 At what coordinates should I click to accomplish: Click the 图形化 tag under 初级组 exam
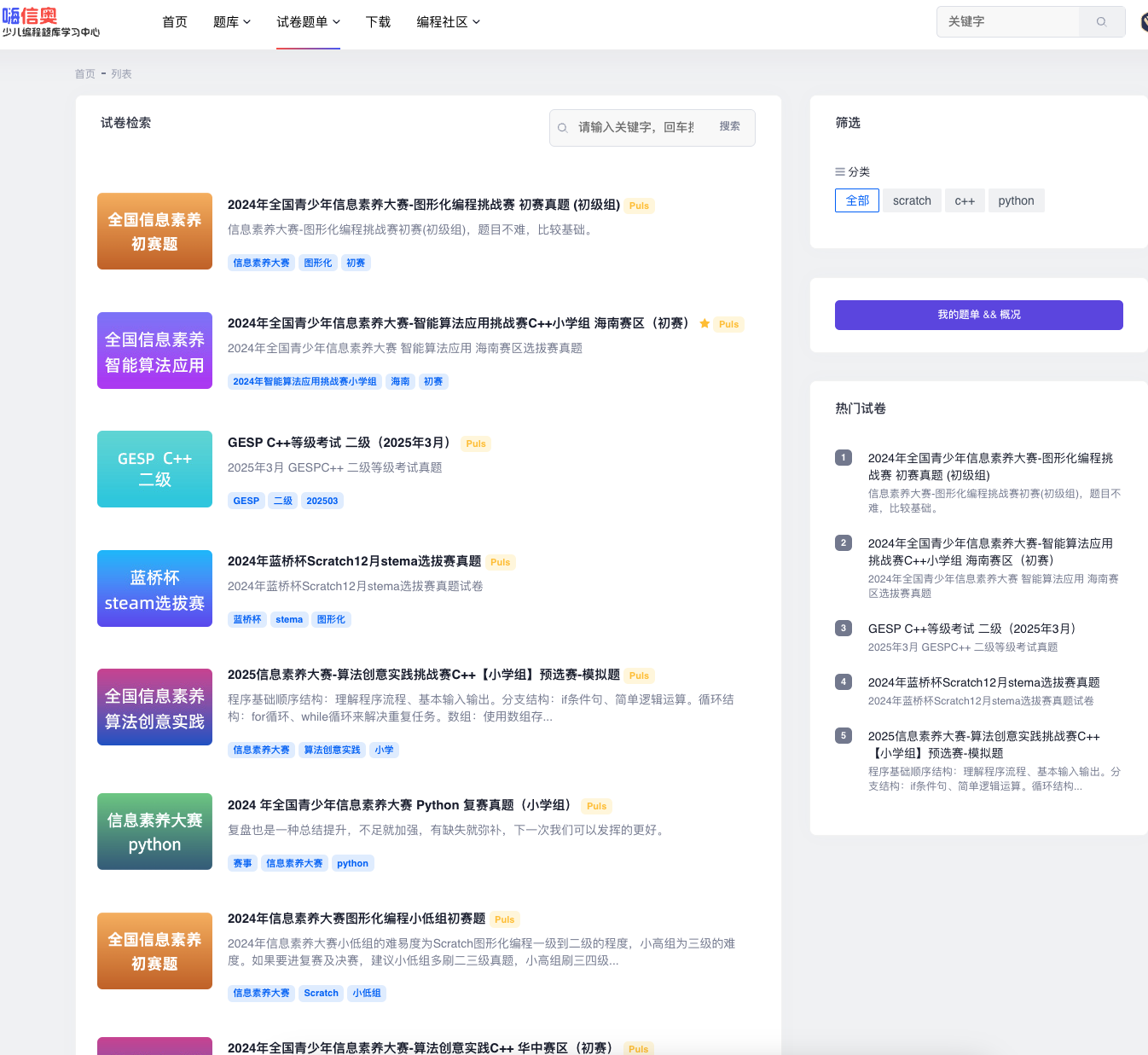point(318,263)
